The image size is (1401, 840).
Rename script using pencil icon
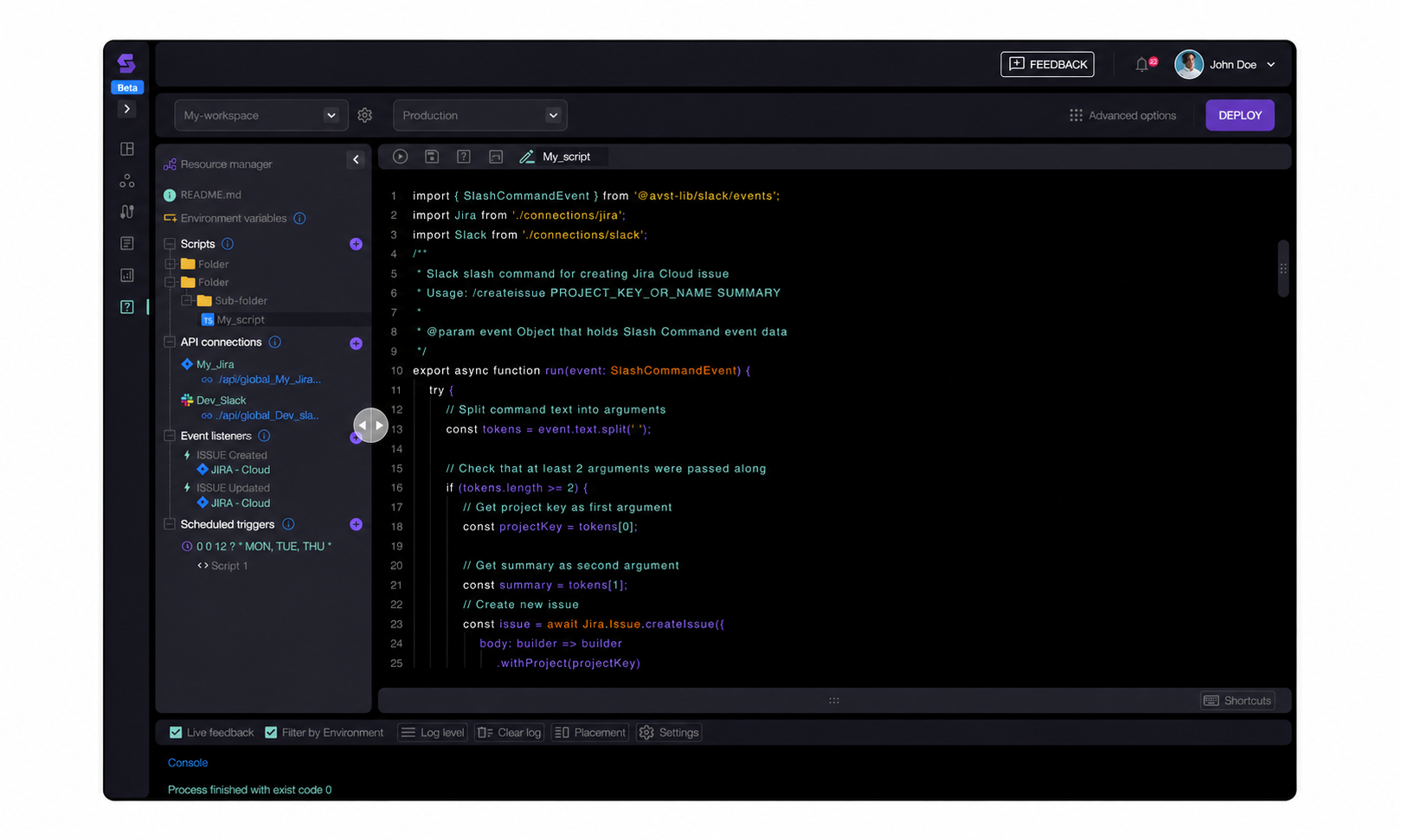tap(526, 157)
